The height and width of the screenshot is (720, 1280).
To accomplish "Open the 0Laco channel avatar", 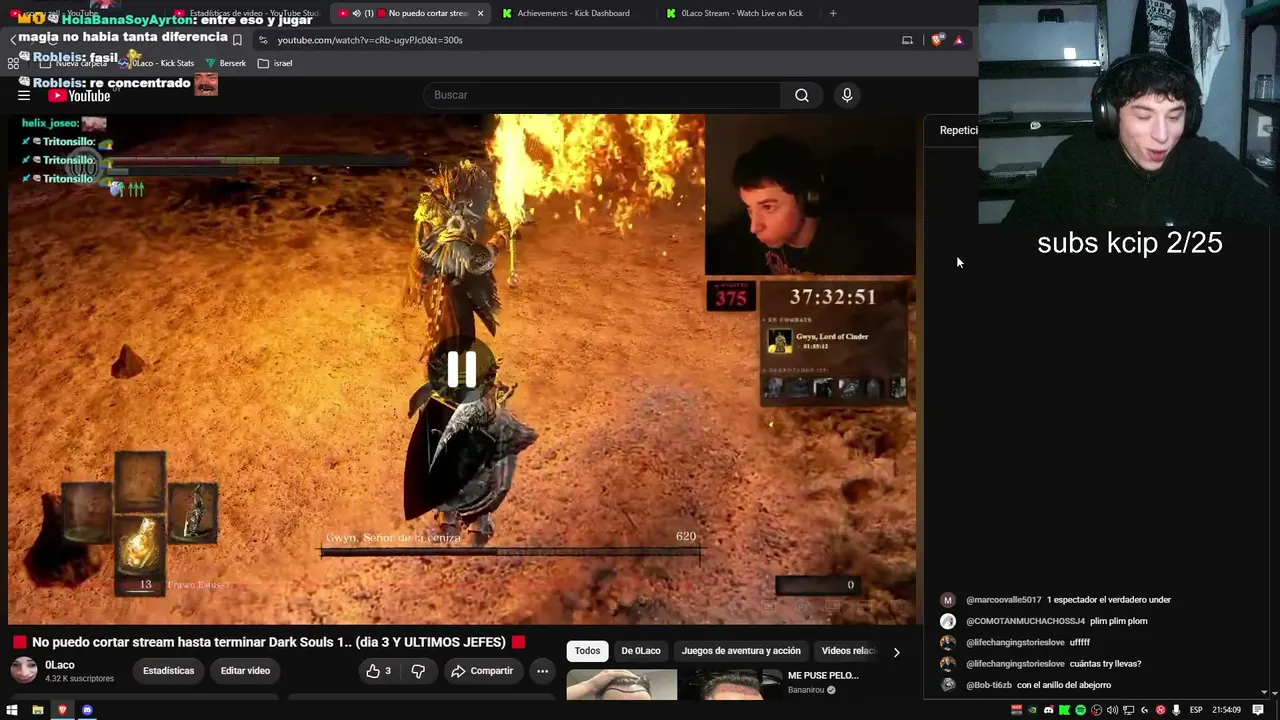I will [24, 671].
